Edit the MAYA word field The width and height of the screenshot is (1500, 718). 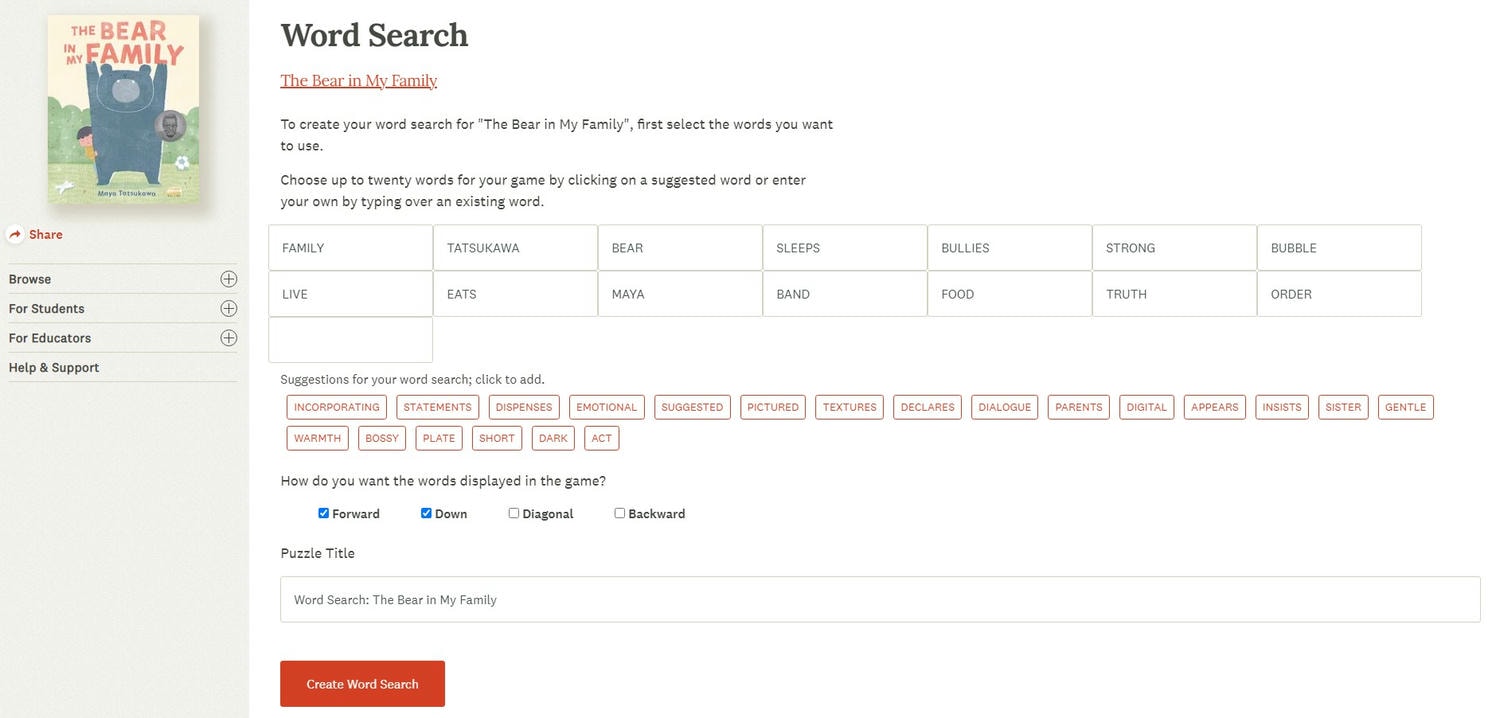pyautogui.click(x=680, y=294)
